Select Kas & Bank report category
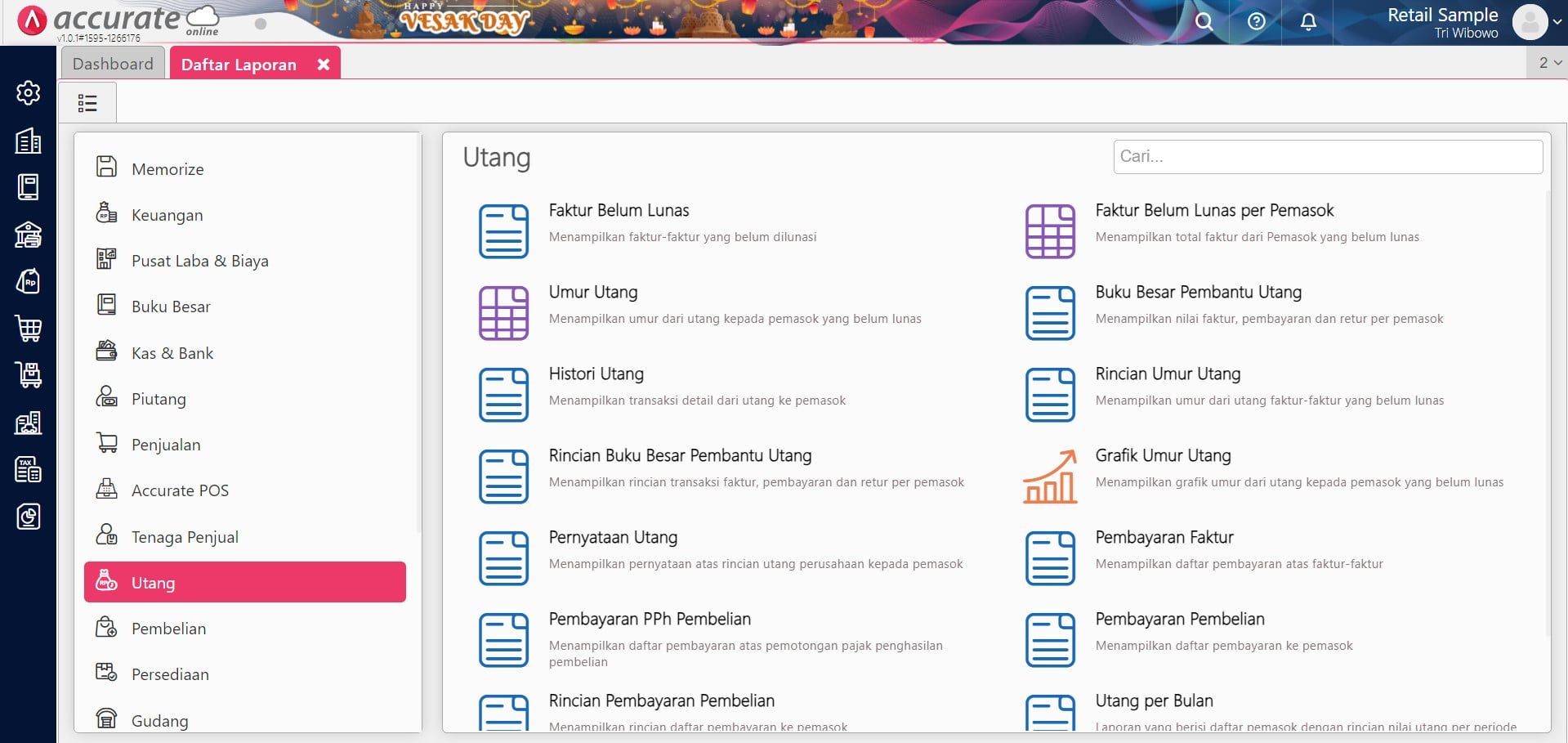The width and height of the screenshot is (1568, 743). tap(172, 353)
